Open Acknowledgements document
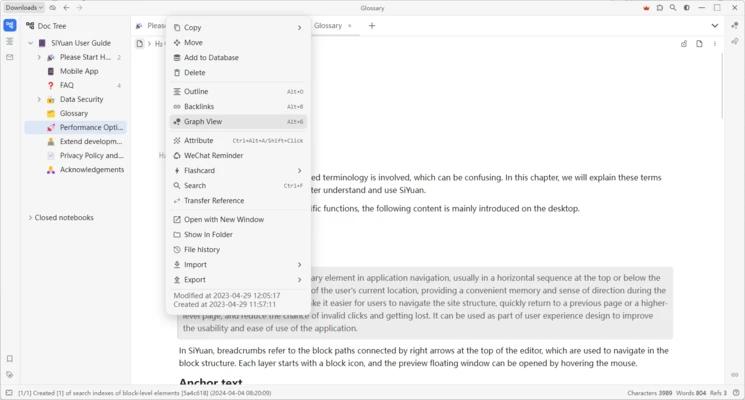 tap(92, 170)
